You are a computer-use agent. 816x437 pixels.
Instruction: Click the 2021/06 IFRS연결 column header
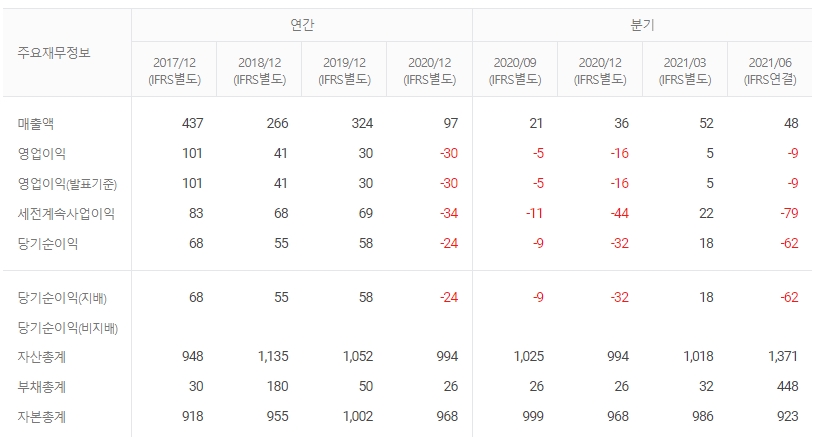[770, 70]
